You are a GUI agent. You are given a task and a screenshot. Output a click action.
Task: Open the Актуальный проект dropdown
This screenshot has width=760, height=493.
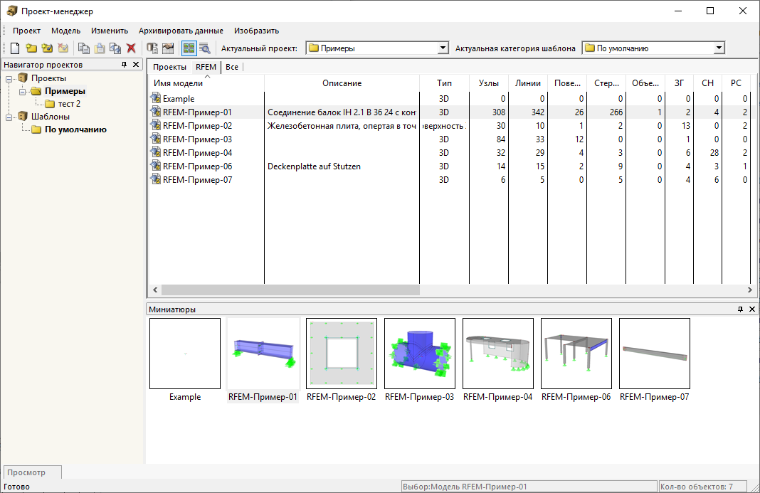(x=443, y=48)
